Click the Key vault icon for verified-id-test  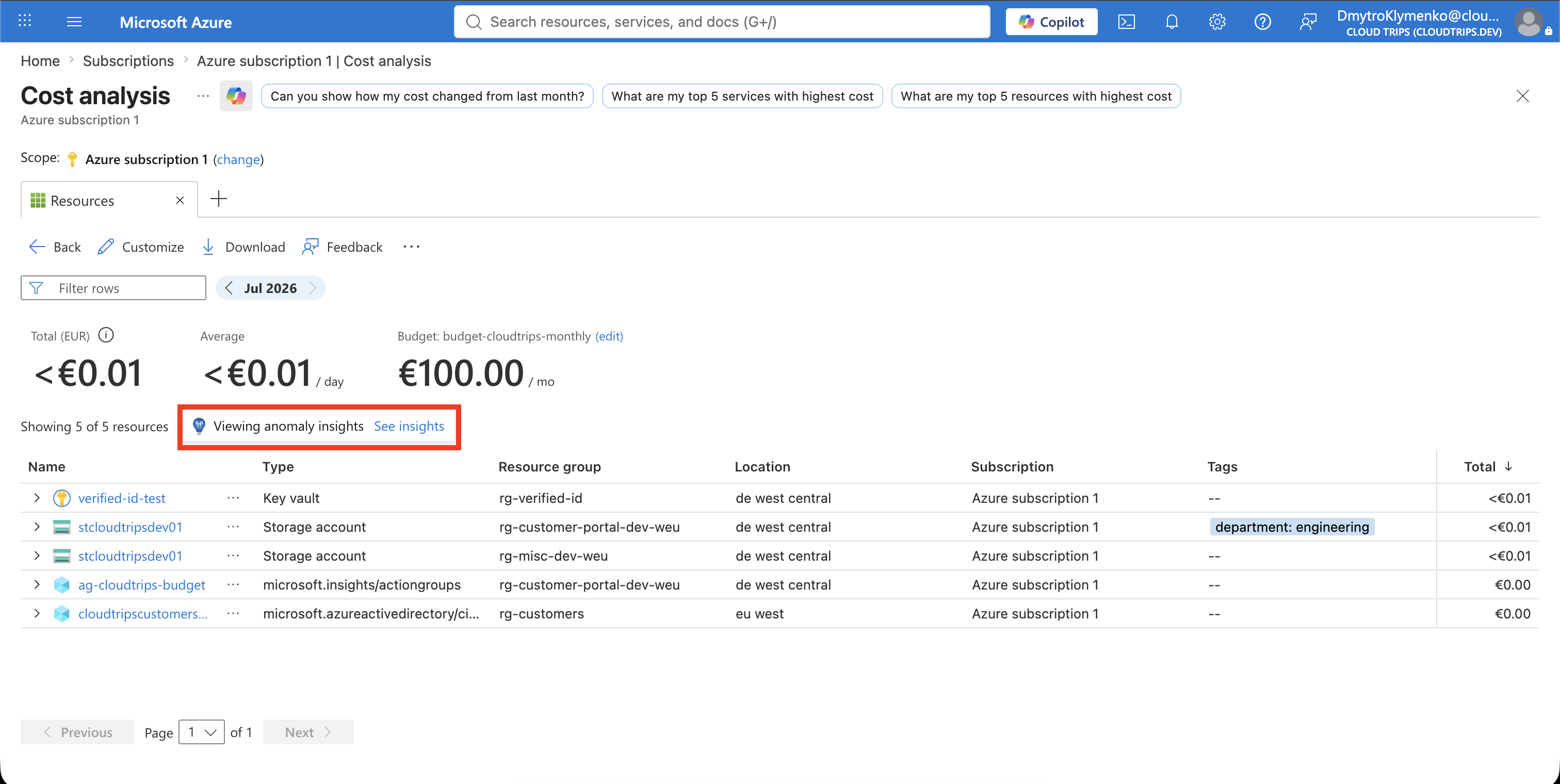click(62, 498)
